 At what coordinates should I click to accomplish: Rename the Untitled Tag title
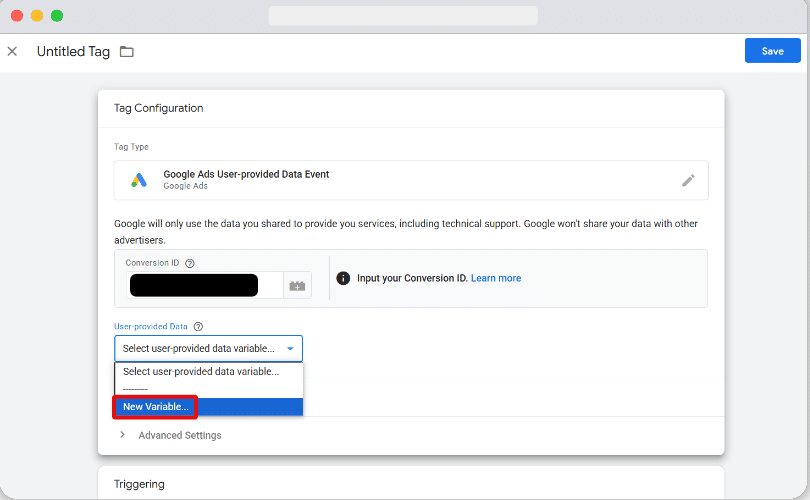(x=73, y=52)
